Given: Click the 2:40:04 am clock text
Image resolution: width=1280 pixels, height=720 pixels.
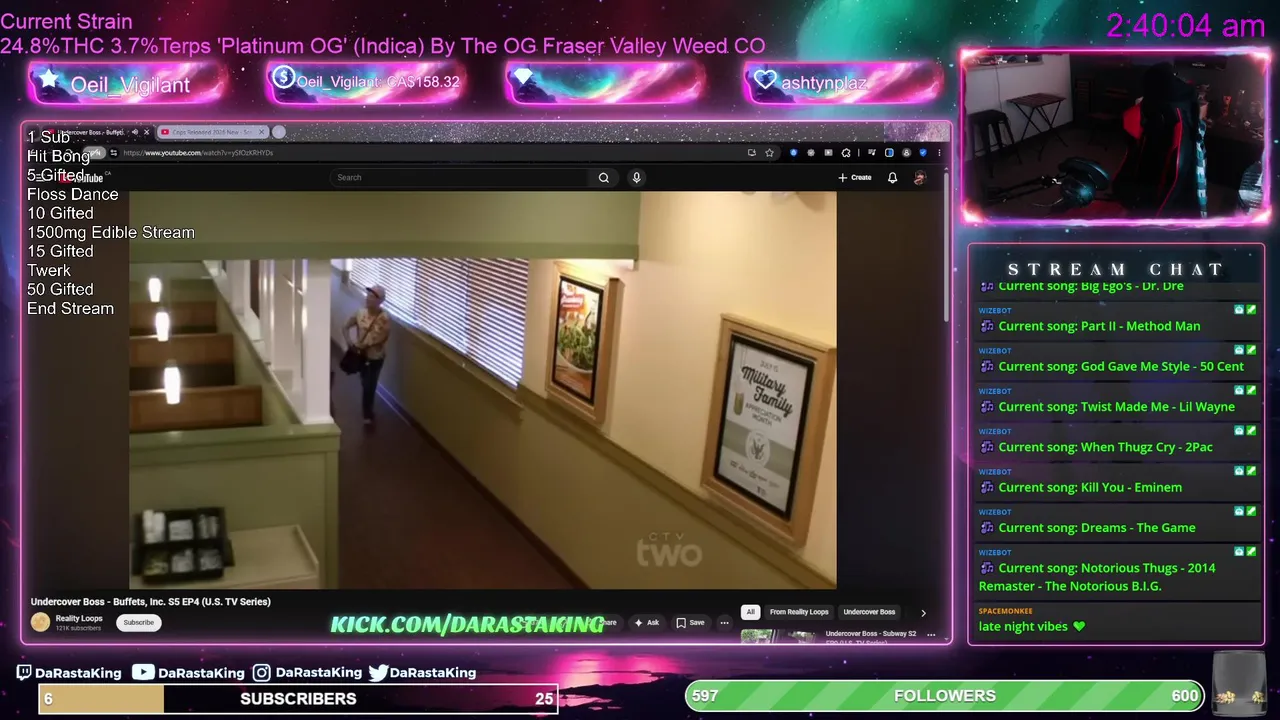Looking at the screenshot, I should [x=1186, y=26].
